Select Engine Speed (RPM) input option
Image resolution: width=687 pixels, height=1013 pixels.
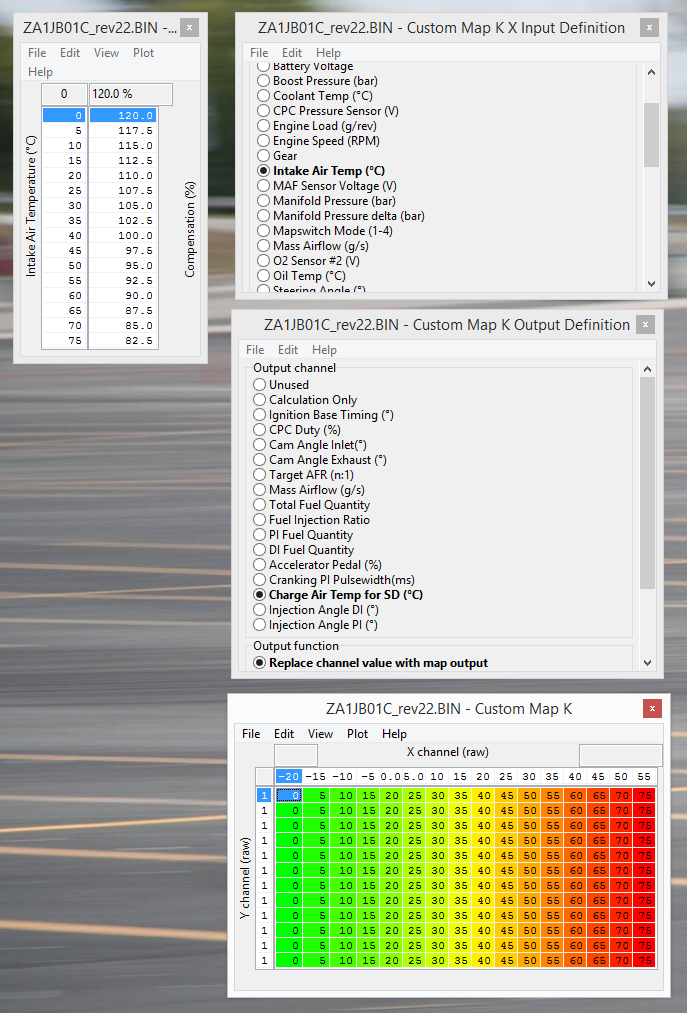point(264,141)
